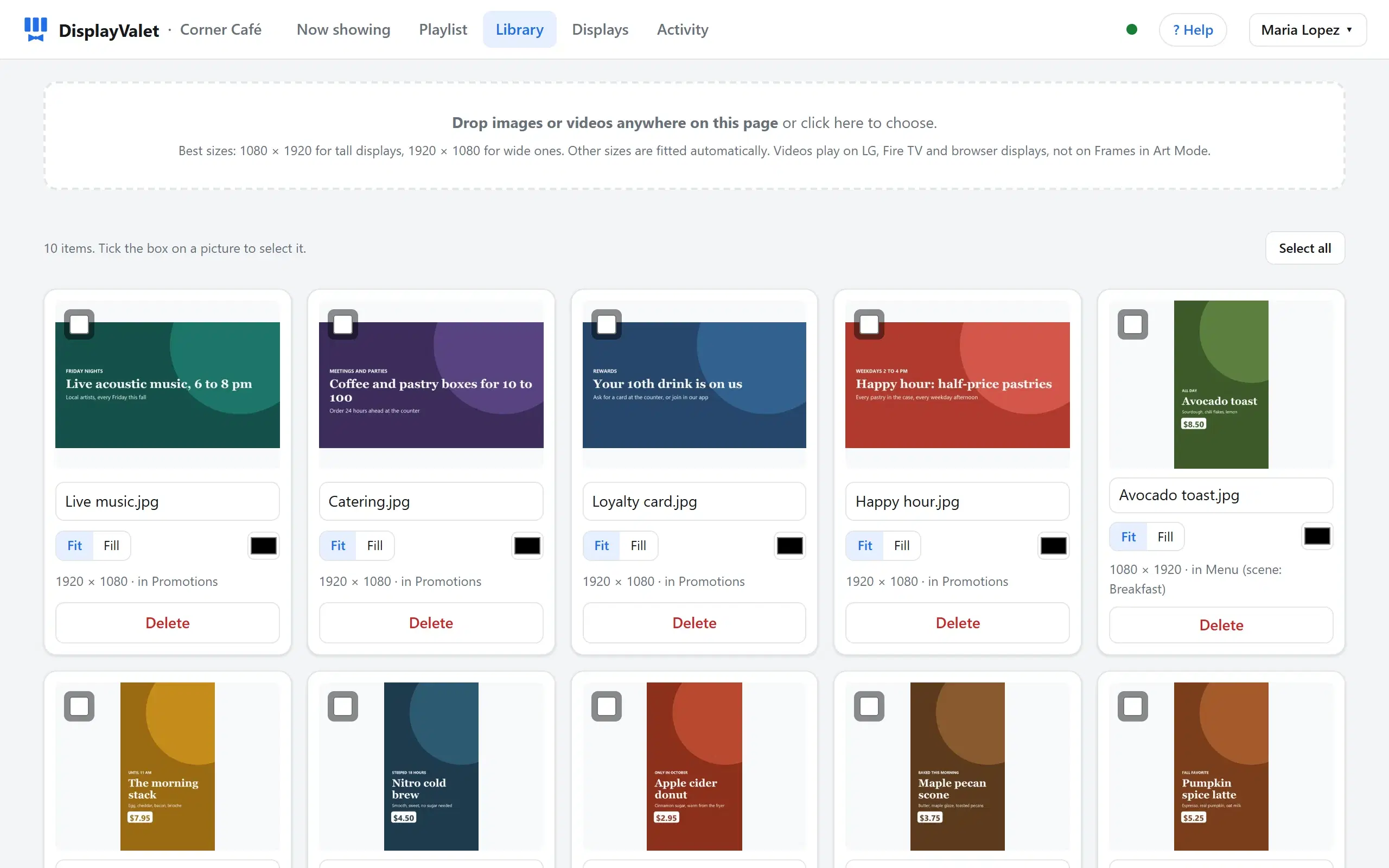
Task: Click the upload drop zone to choose files
Action: point(694,136)
